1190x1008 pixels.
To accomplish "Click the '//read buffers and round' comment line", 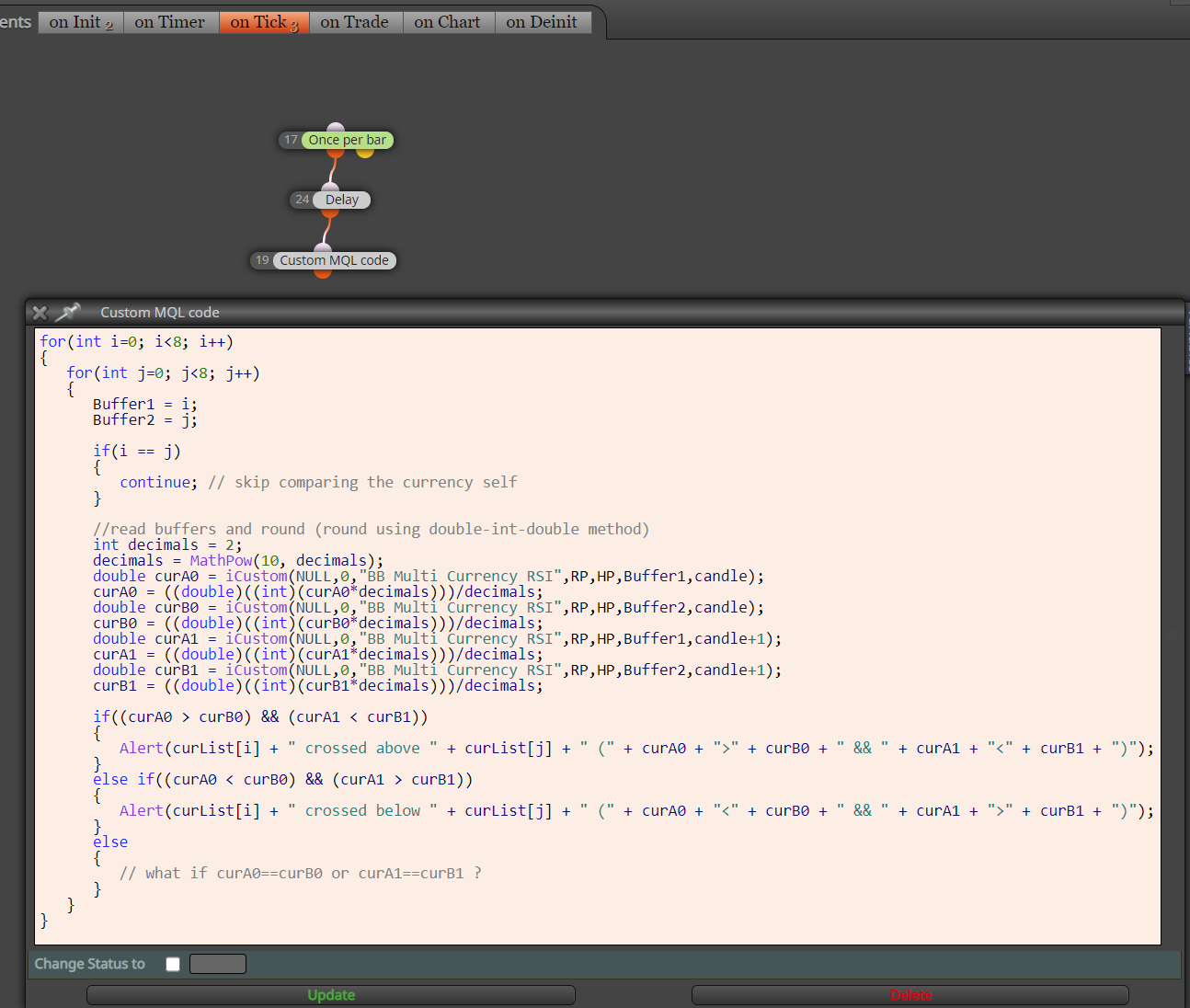I will pos(371,529).
